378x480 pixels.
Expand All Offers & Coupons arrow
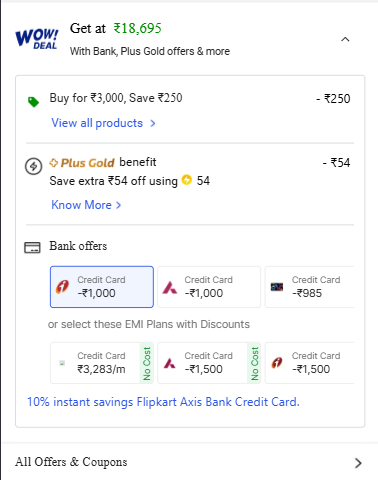[358, 463]
